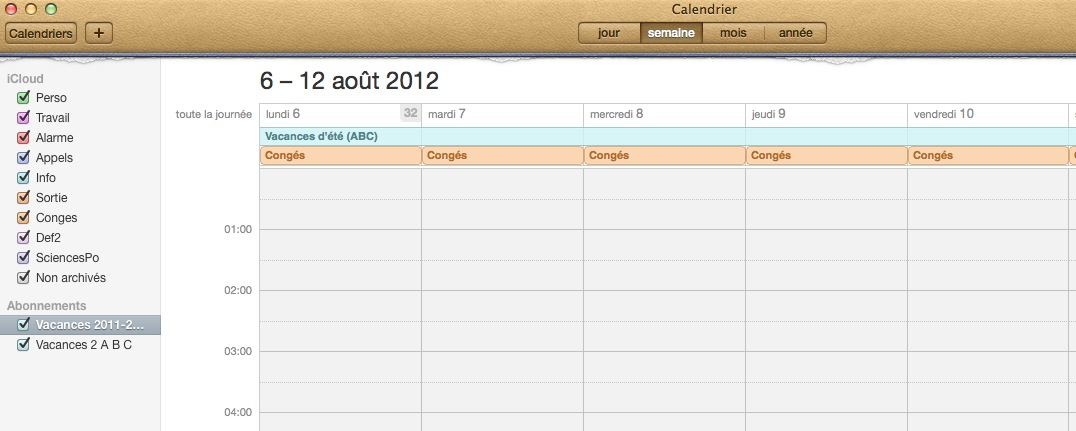Show the année view

795,33
